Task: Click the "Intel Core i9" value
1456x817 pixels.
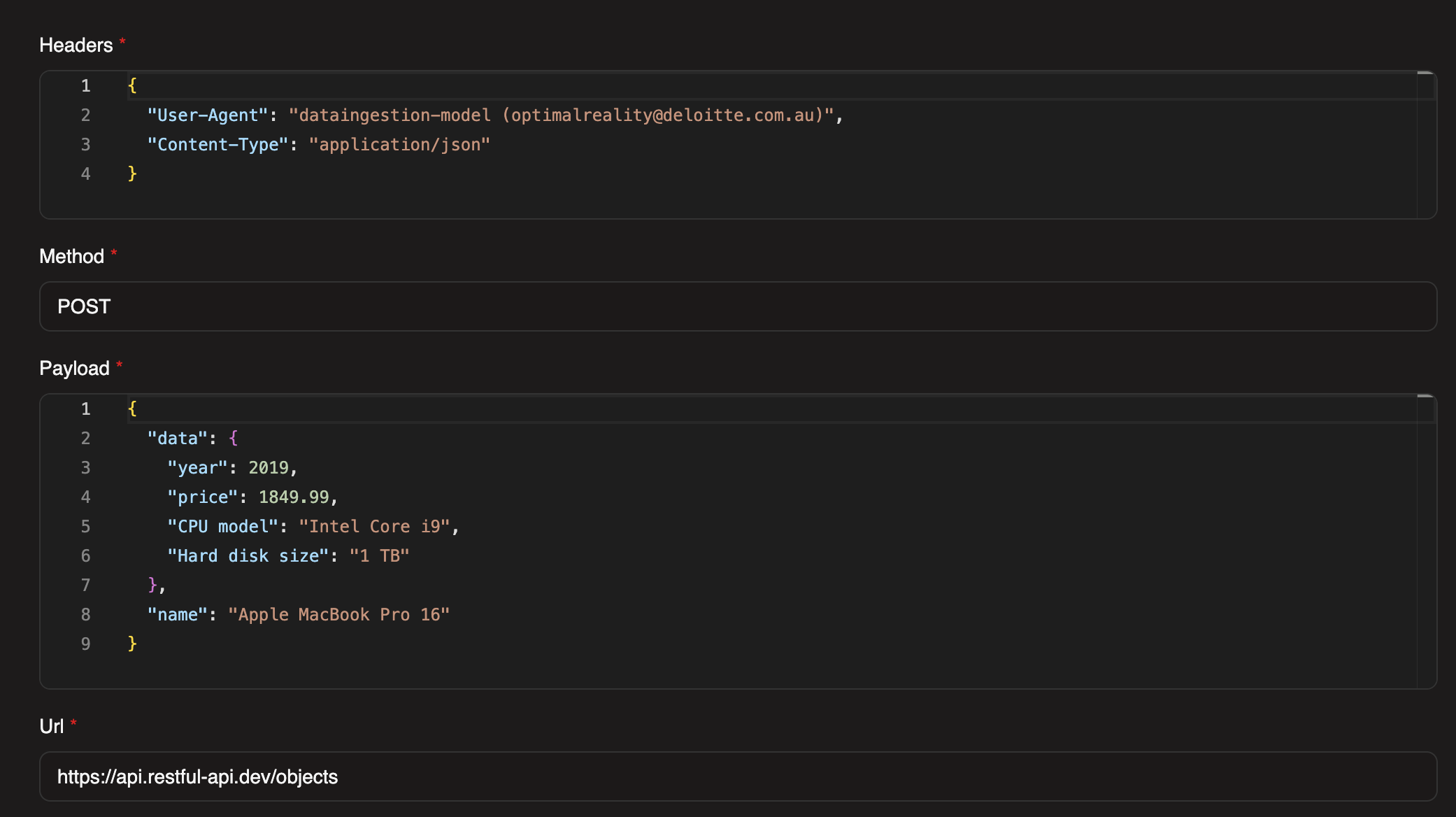Action: pyautogui.click(x=374, y=527)
